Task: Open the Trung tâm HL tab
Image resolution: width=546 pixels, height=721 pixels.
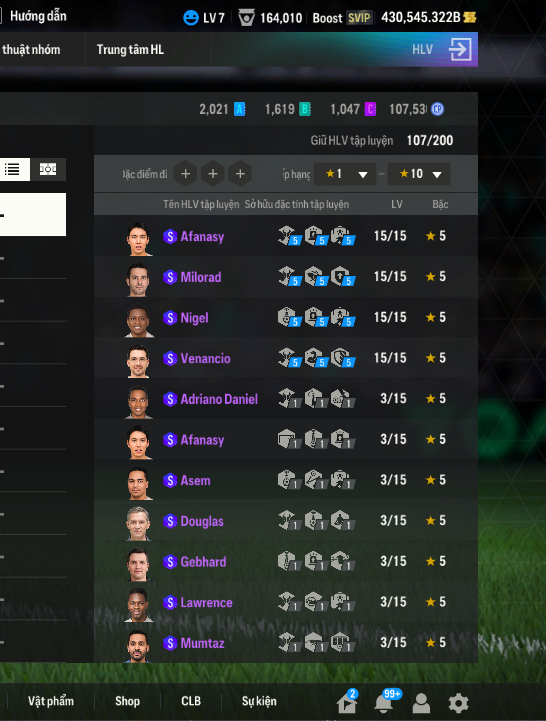Action: [130, 50]
